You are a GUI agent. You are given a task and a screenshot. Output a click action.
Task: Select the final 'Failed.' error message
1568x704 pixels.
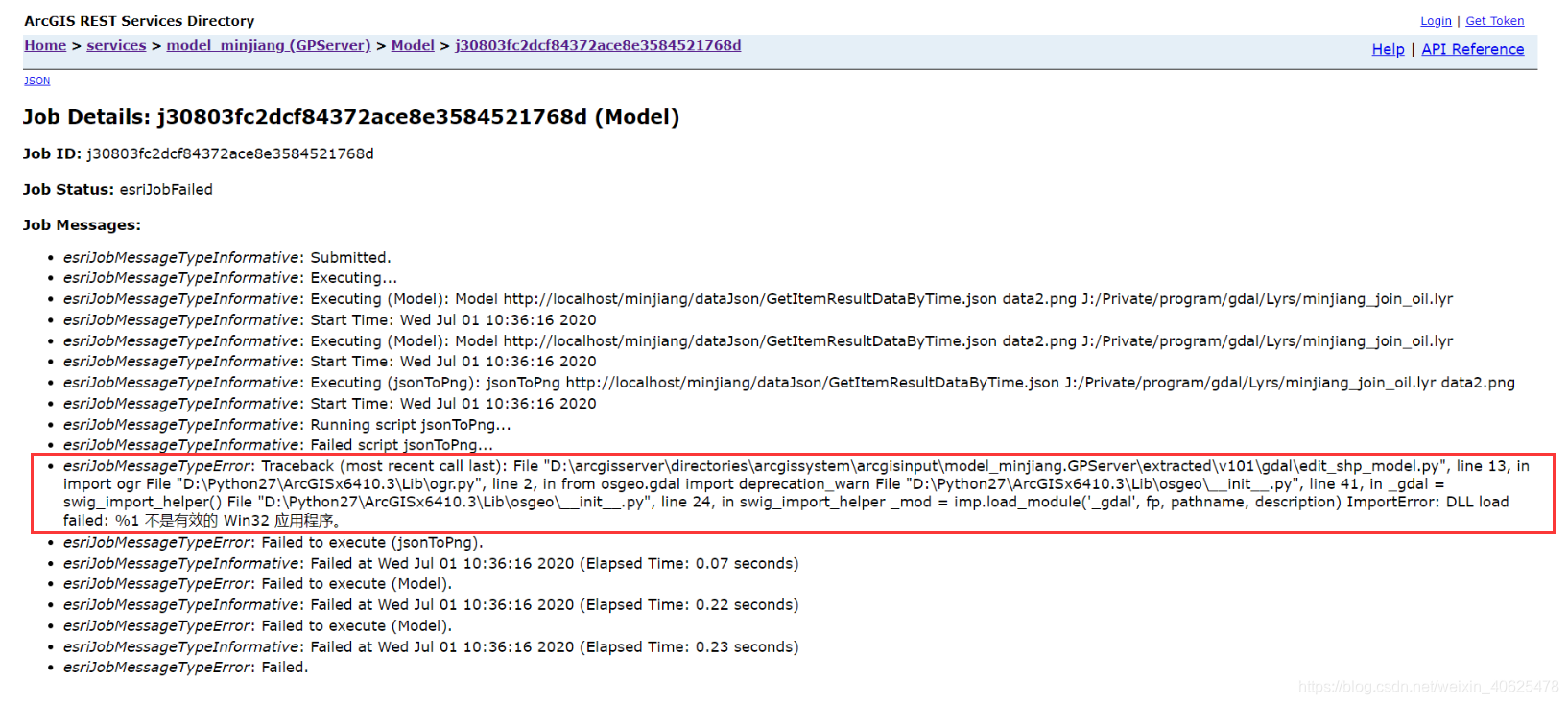coord(186,668)
